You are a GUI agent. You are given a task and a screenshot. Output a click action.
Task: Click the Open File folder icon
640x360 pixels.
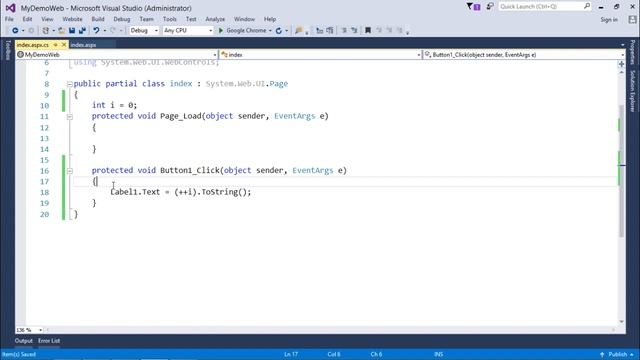(62, 31)
